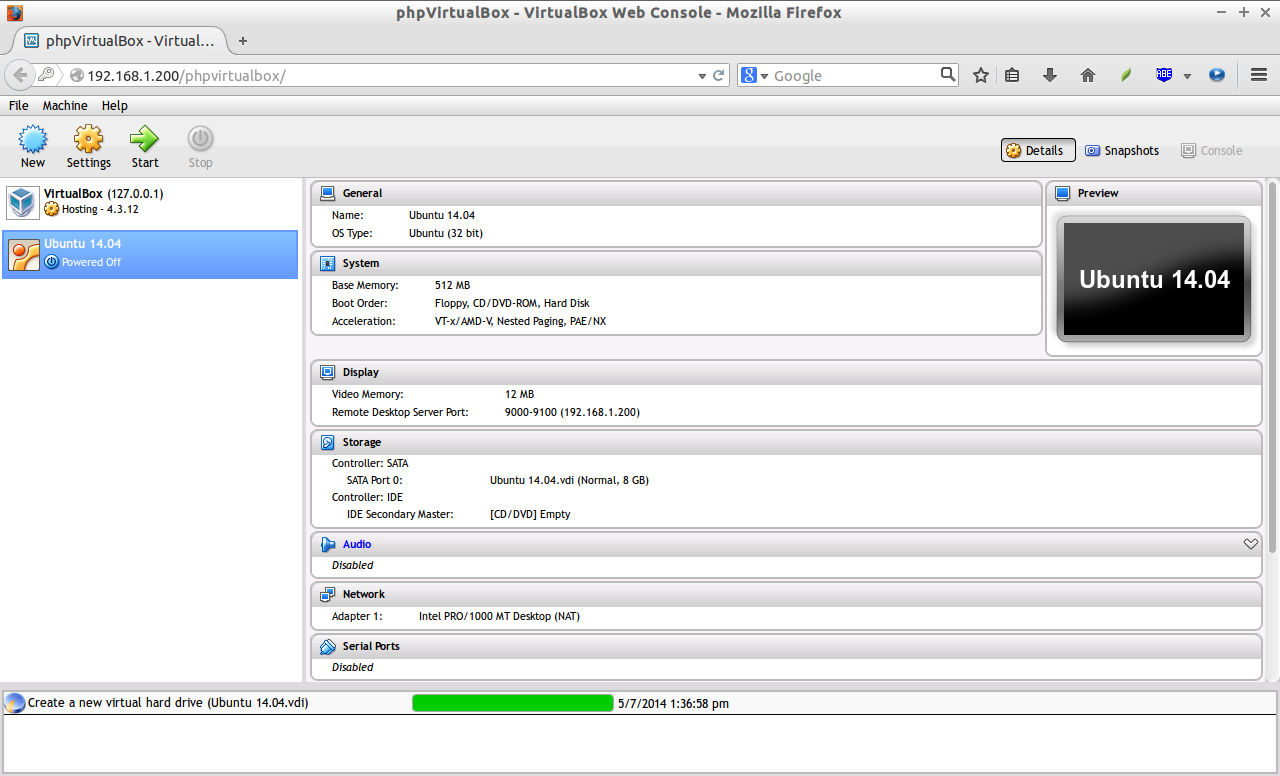The image size is (1280, 776).
Task: Open the address bar history dropdown
Action: click(x=702, y=76)
